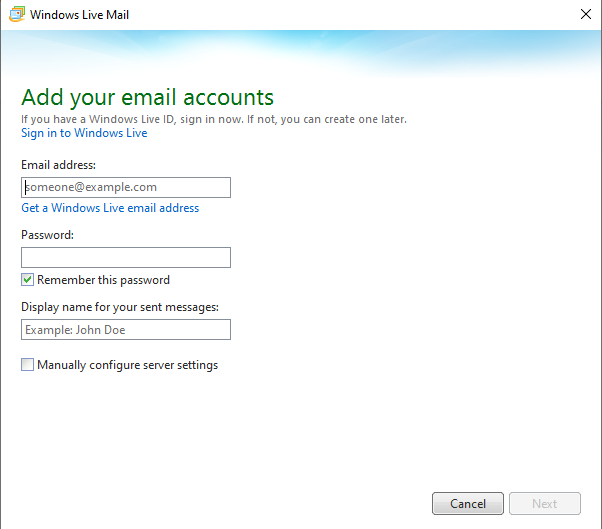
Task: Click into the Password field
Action: click(126, 257)
